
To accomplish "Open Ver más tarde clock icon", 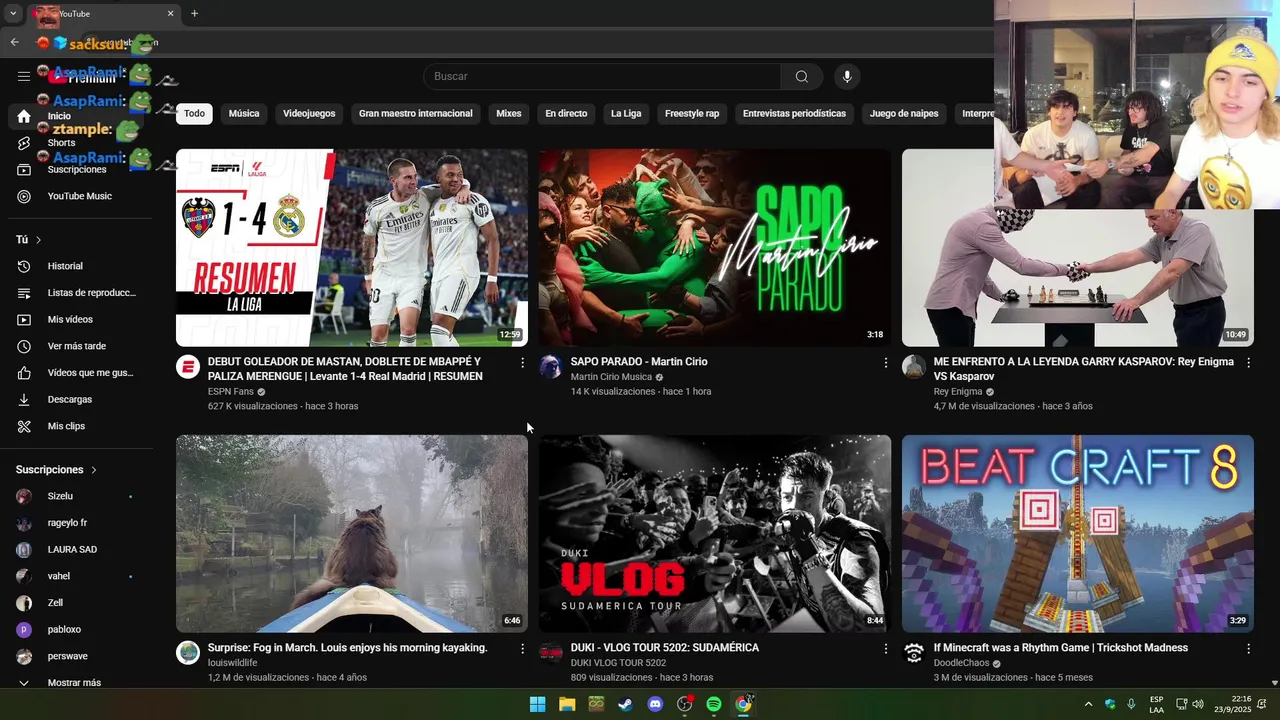I will tap(24, 346).
